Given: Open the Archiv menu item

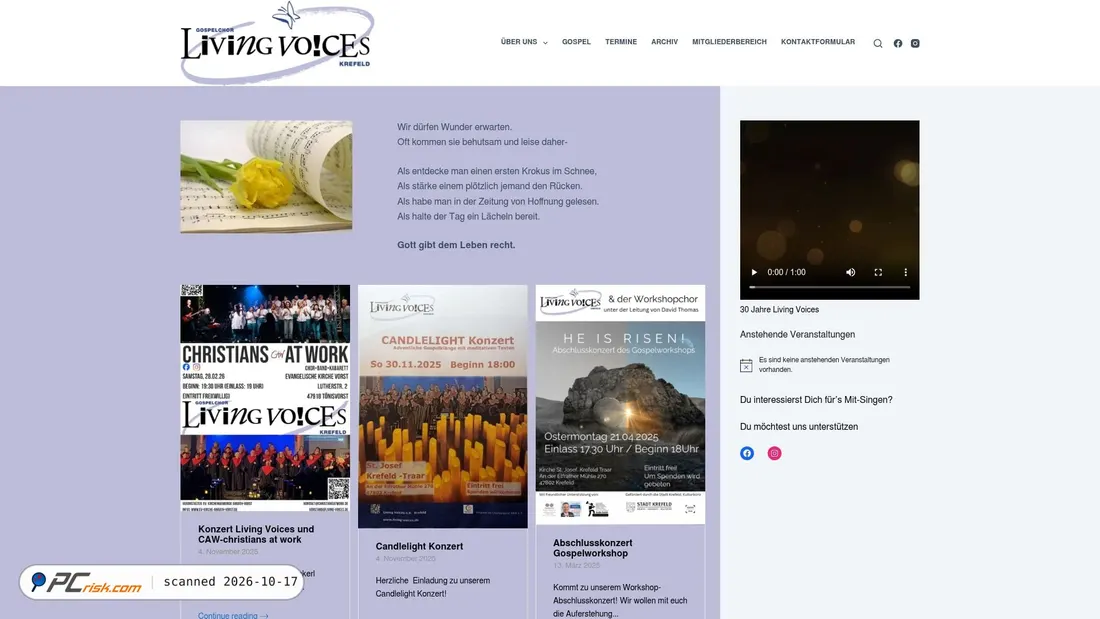Looking at the screenshot, I should 664,42.
